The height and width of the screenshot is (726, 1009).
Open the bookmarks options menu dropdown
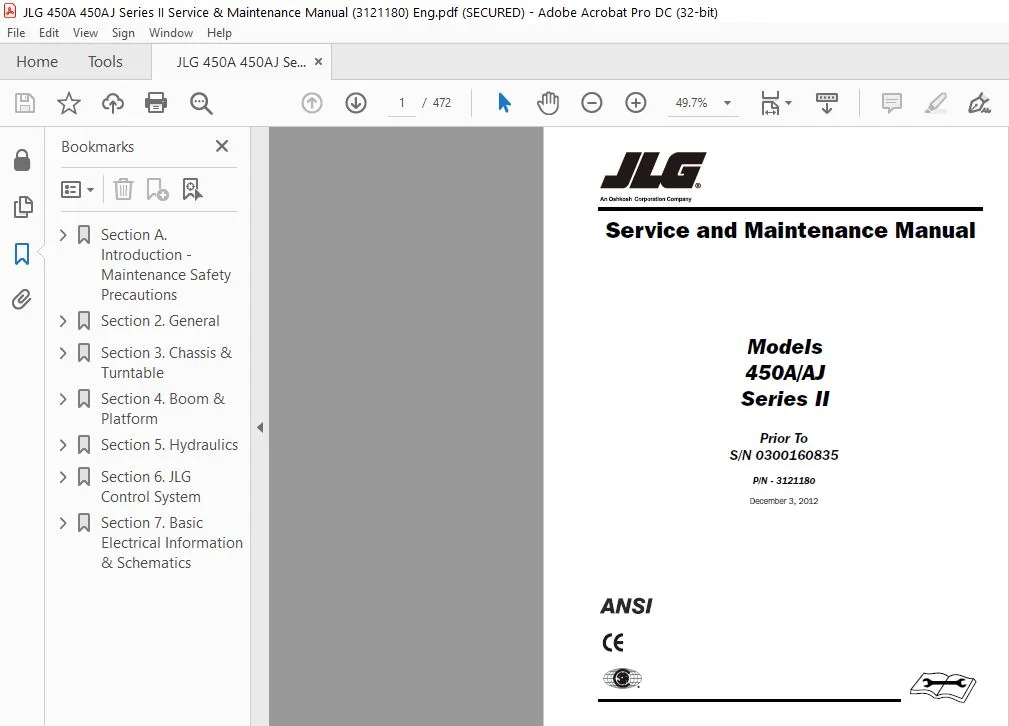(x=77, y=189)
